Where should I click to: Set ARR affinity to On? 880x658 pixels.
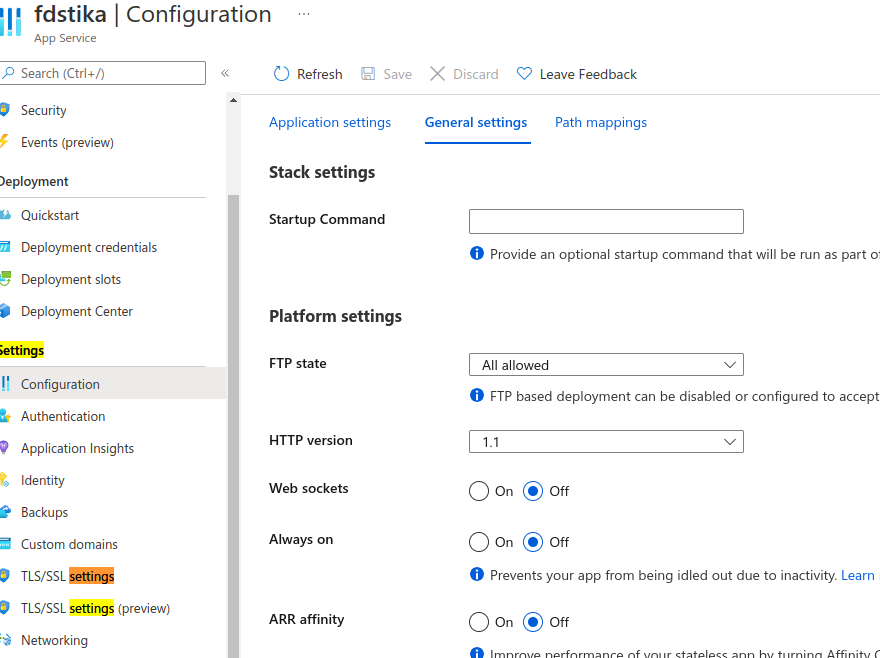(x=479, y=622)
